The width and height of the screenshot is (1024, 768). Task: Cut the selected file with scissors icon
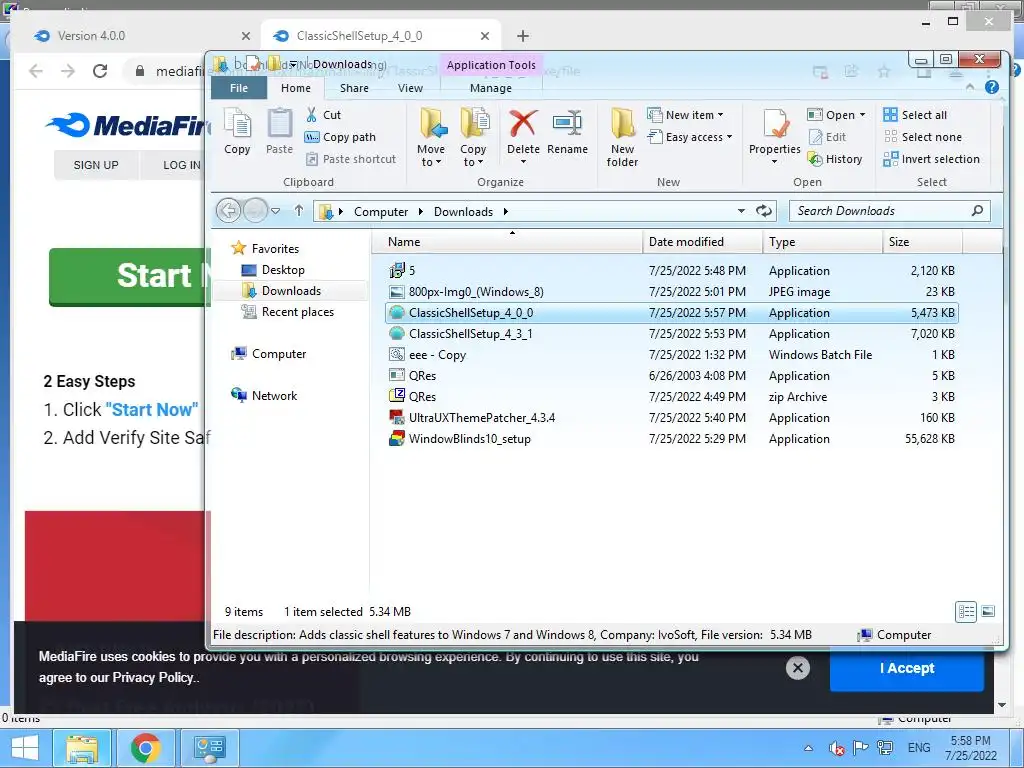tap(323, 115)
